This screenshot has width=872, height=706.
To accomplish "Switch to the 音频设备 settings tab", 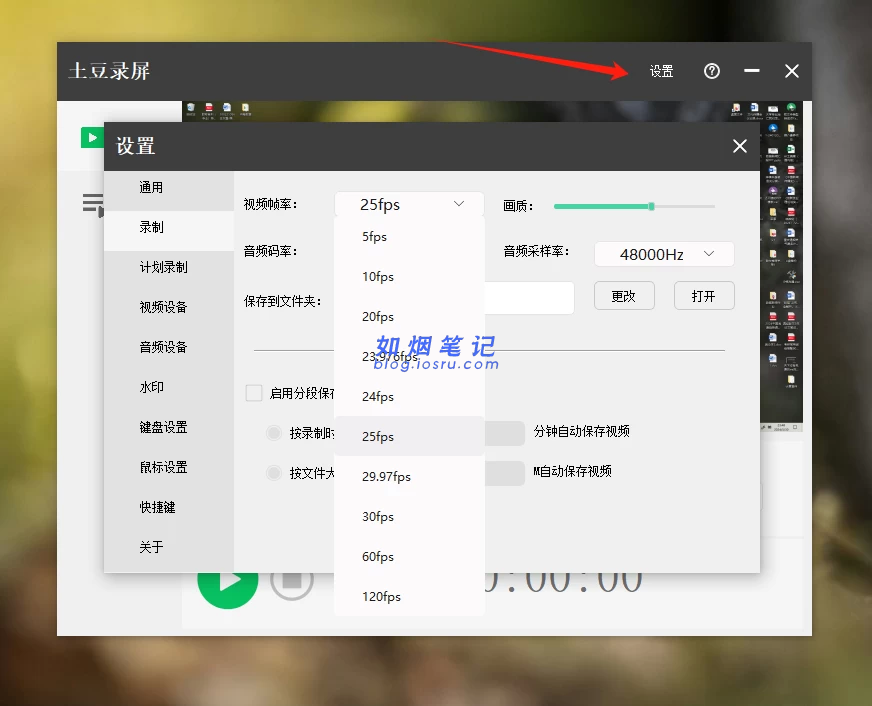I will tap(169, 347).
